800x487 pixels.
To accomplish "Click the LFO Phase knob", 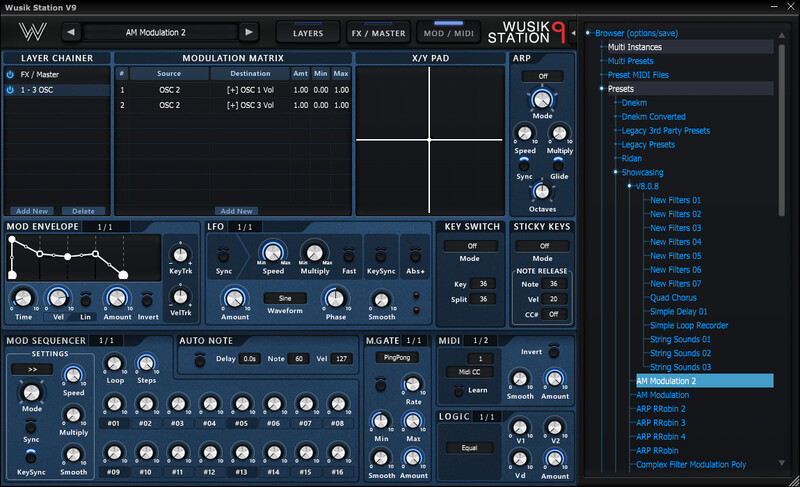I will point(335,299).
